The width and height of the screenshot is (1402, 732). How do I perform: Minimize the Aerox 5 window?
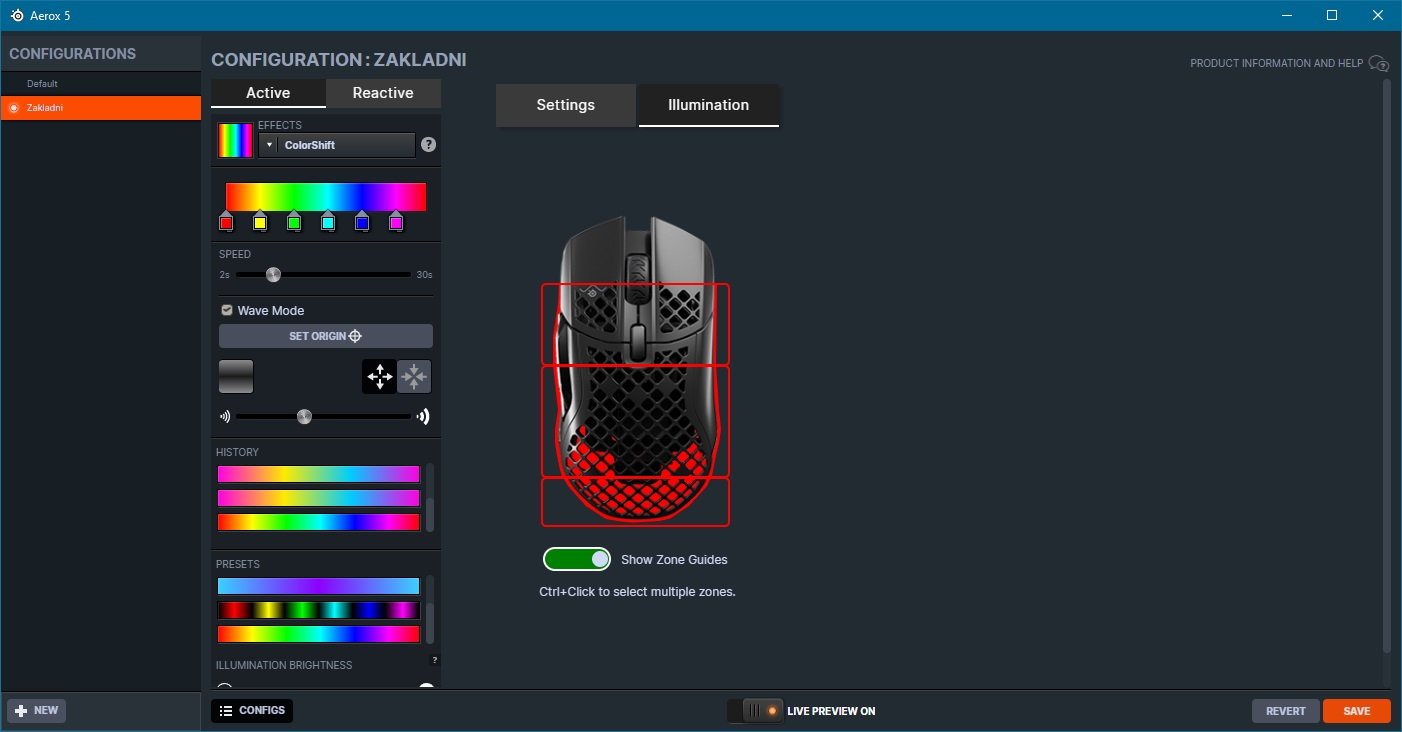1285,15
